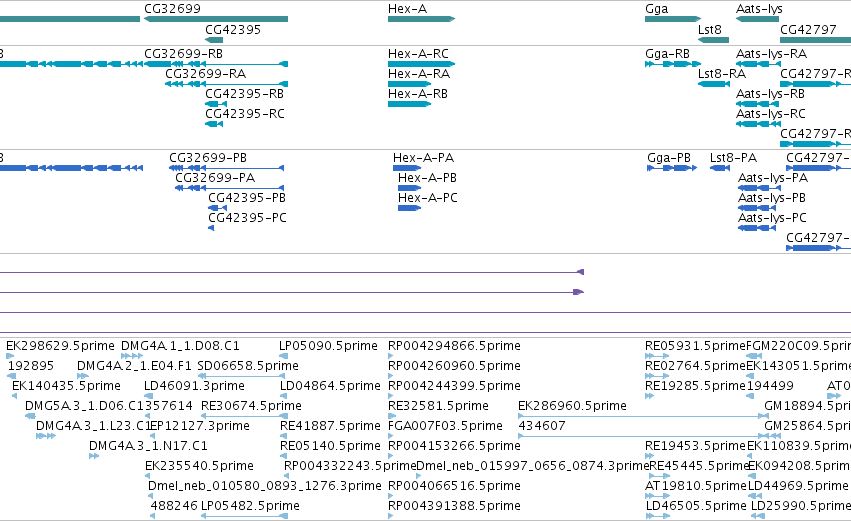The width and height of the screenshot is (851, 521).
Task: Click the Aats-lys gene label
Action: (759, 9)
